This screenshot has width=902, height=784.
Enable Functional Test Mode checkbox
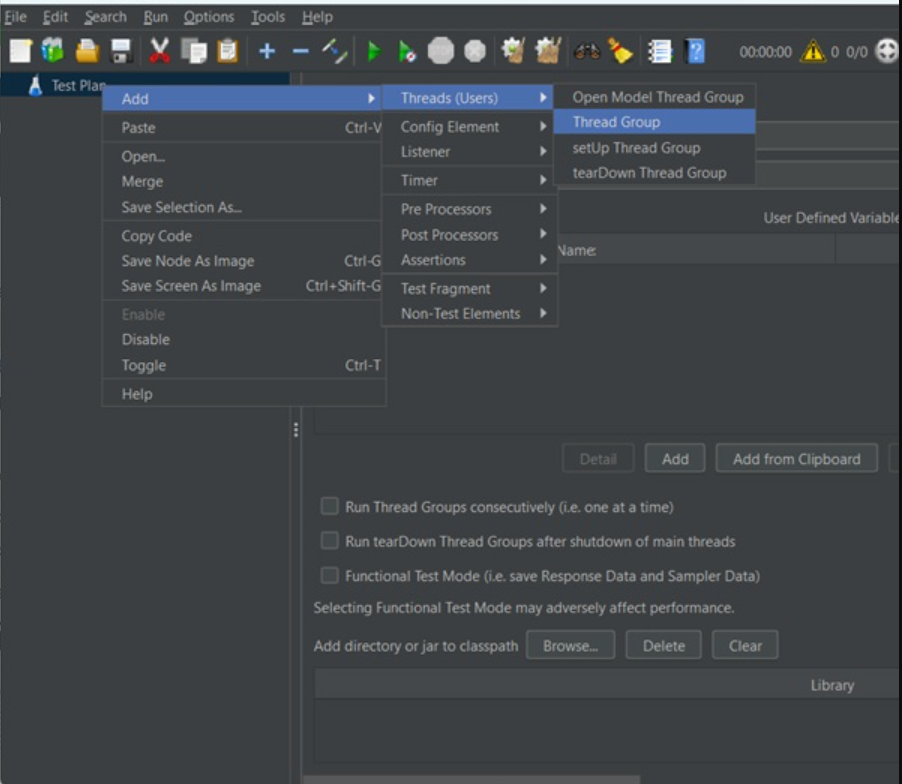click(x=329, y=576)
